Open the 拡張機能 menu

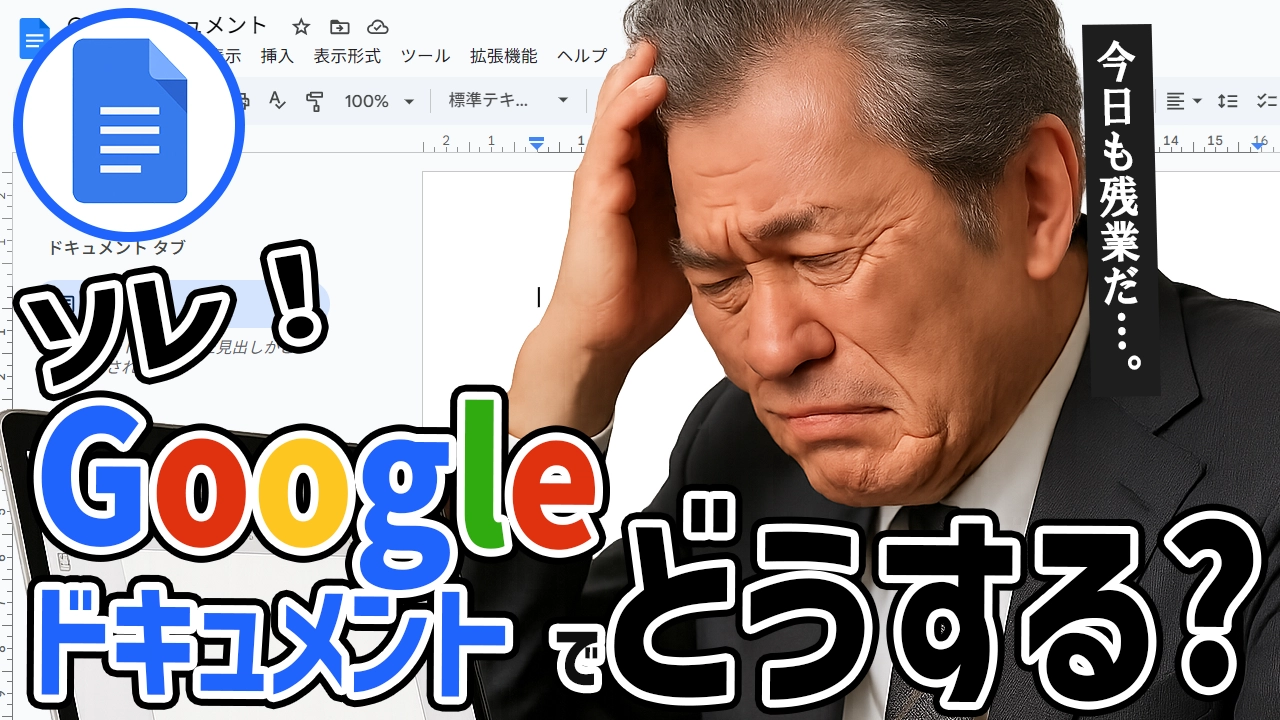503,56
